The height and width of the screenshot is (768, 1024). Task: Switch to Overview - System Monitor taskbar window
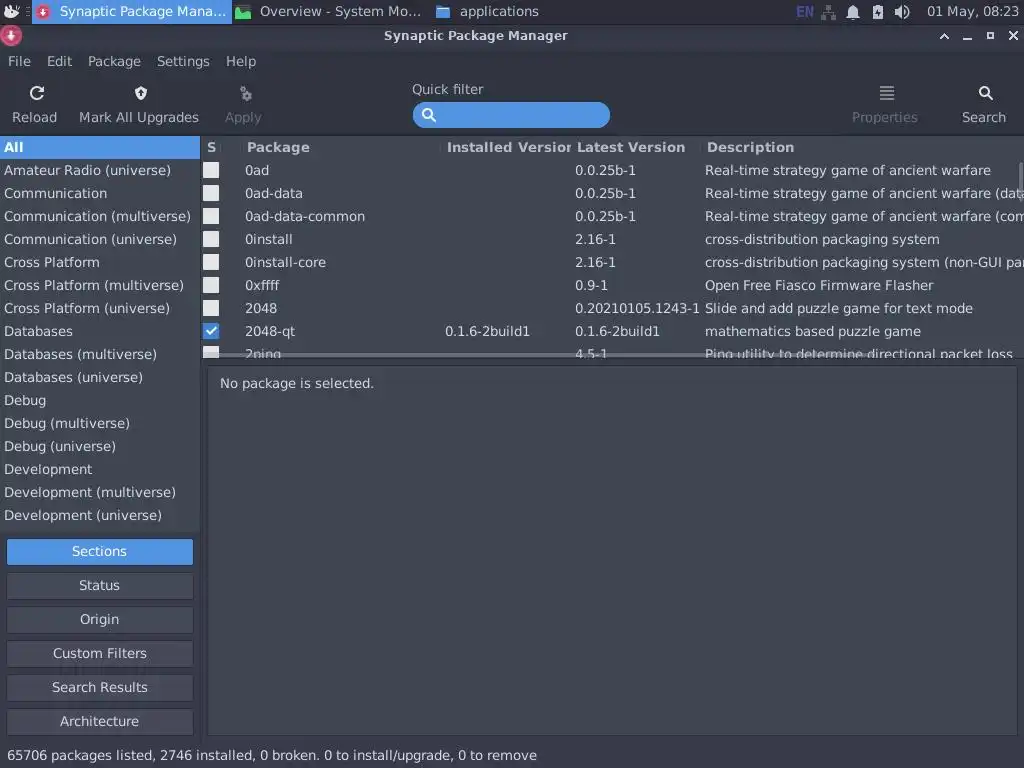(x=328, y=11)
